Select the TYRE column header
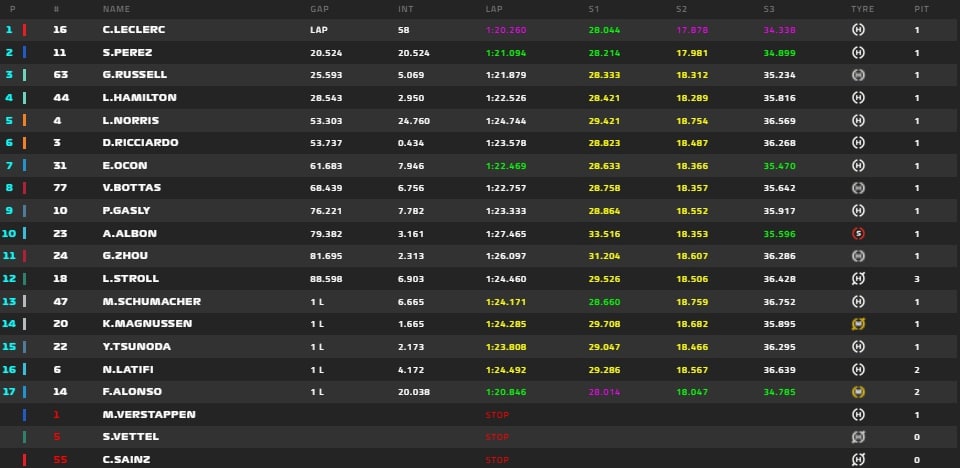This screenshot has width=960, height=468. (x=863, y=9)
